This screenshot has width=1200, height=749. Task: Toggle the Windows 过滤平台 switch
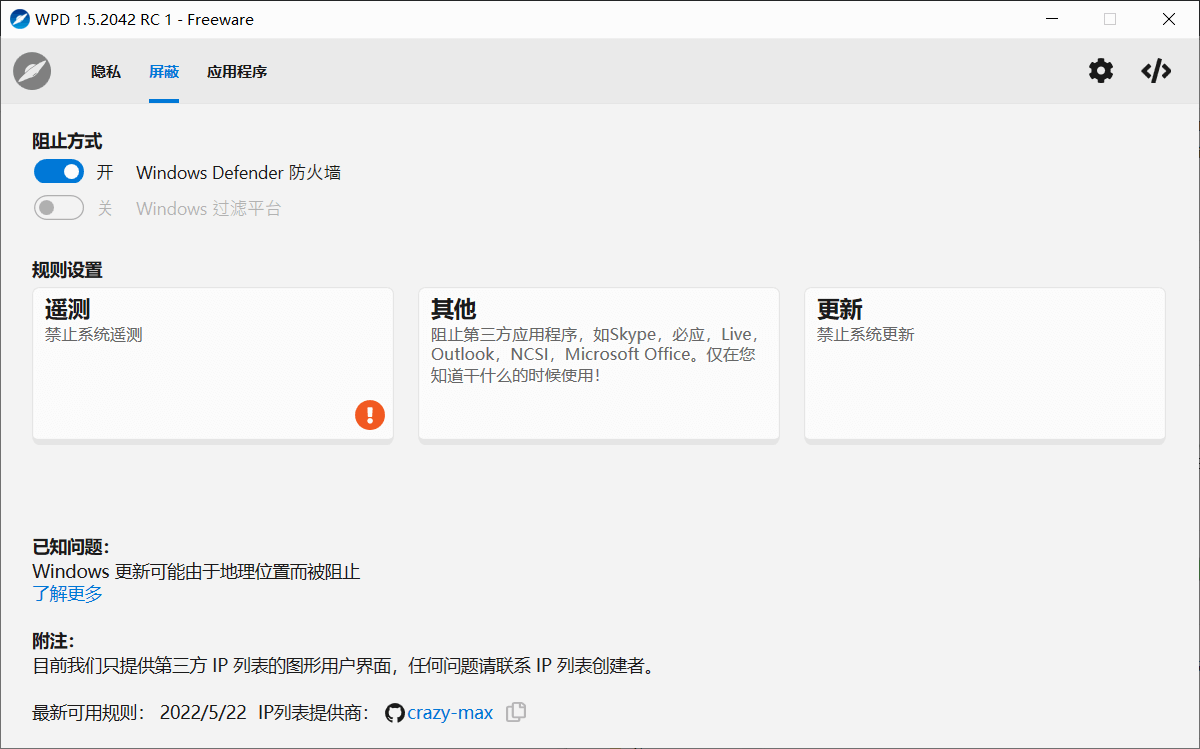tap(58, 208)
